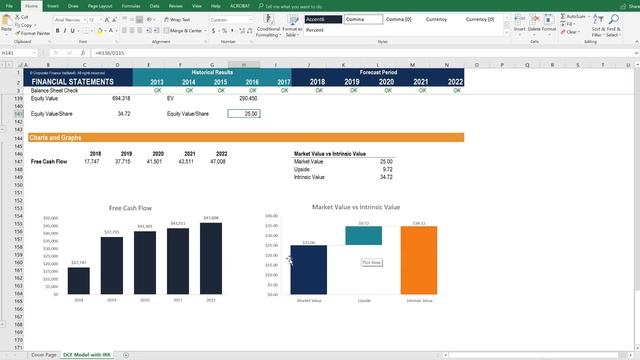The height and width of the screenshot is (360, 640).
Task: Switch to the ACROBAT tab
Action: tap(240, 6)
